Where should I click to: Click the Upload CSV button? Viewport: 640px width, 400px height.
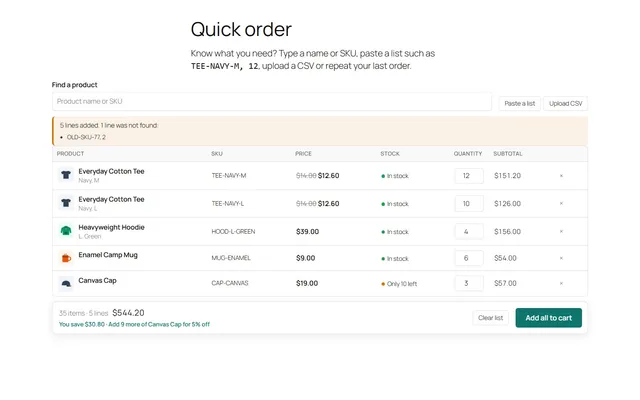pyautogui.click(x=565, y=103)
